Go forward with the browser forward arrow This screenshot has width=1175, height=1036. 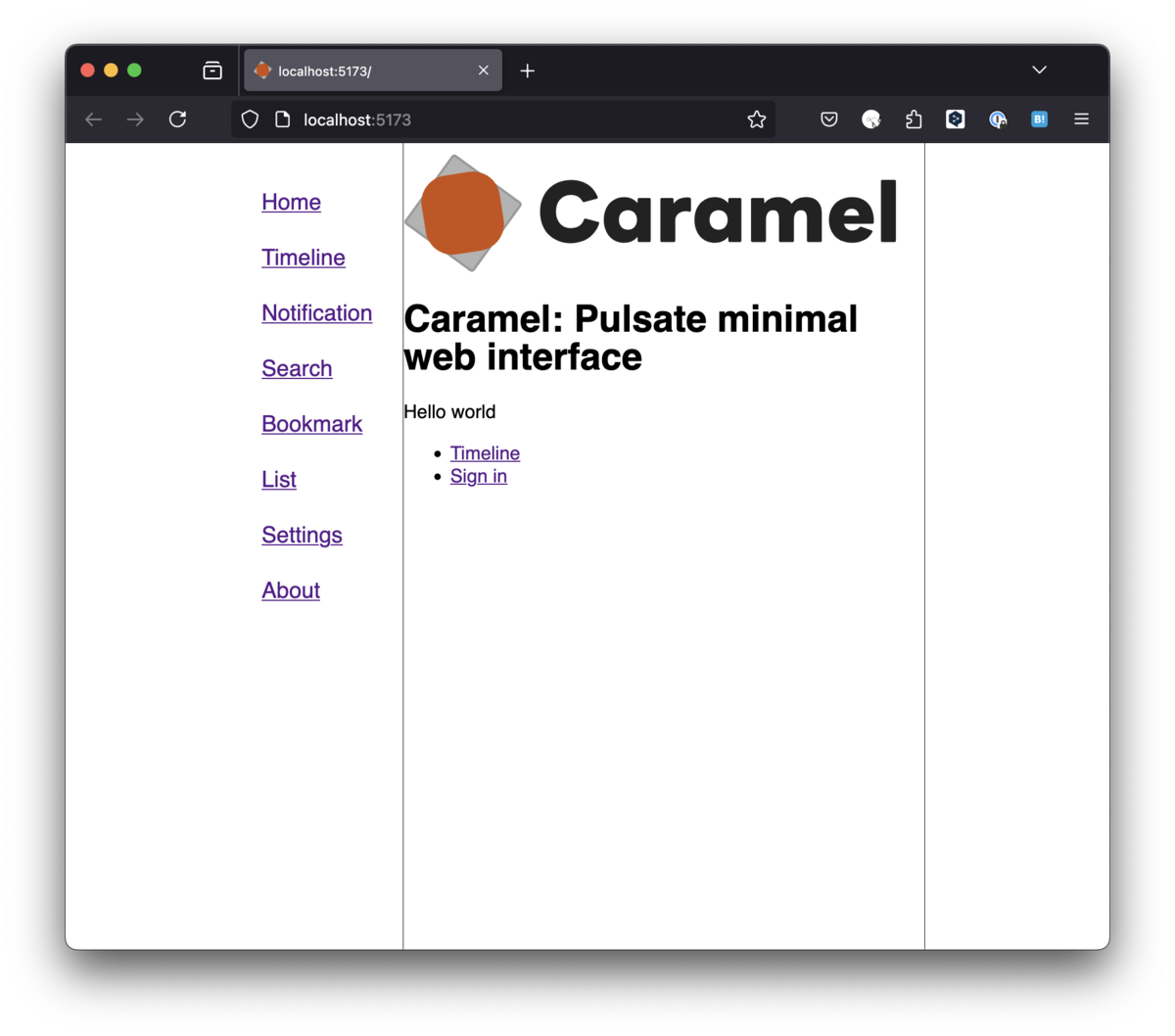tap(135, 119)
